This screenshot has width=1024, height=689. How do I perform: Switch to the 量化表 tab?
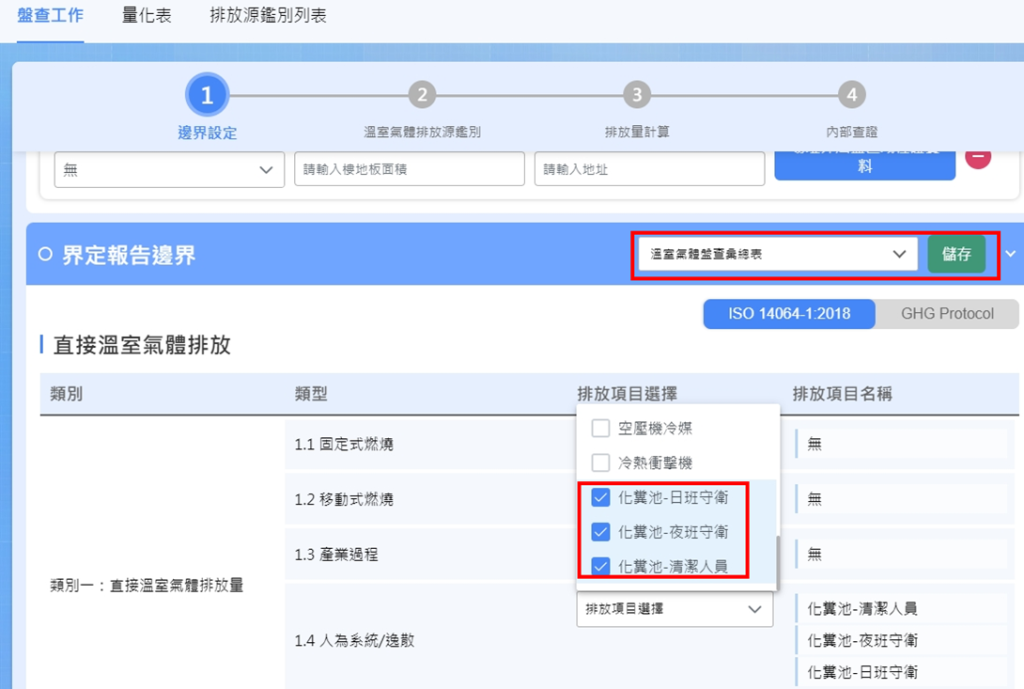coord(147,16)
